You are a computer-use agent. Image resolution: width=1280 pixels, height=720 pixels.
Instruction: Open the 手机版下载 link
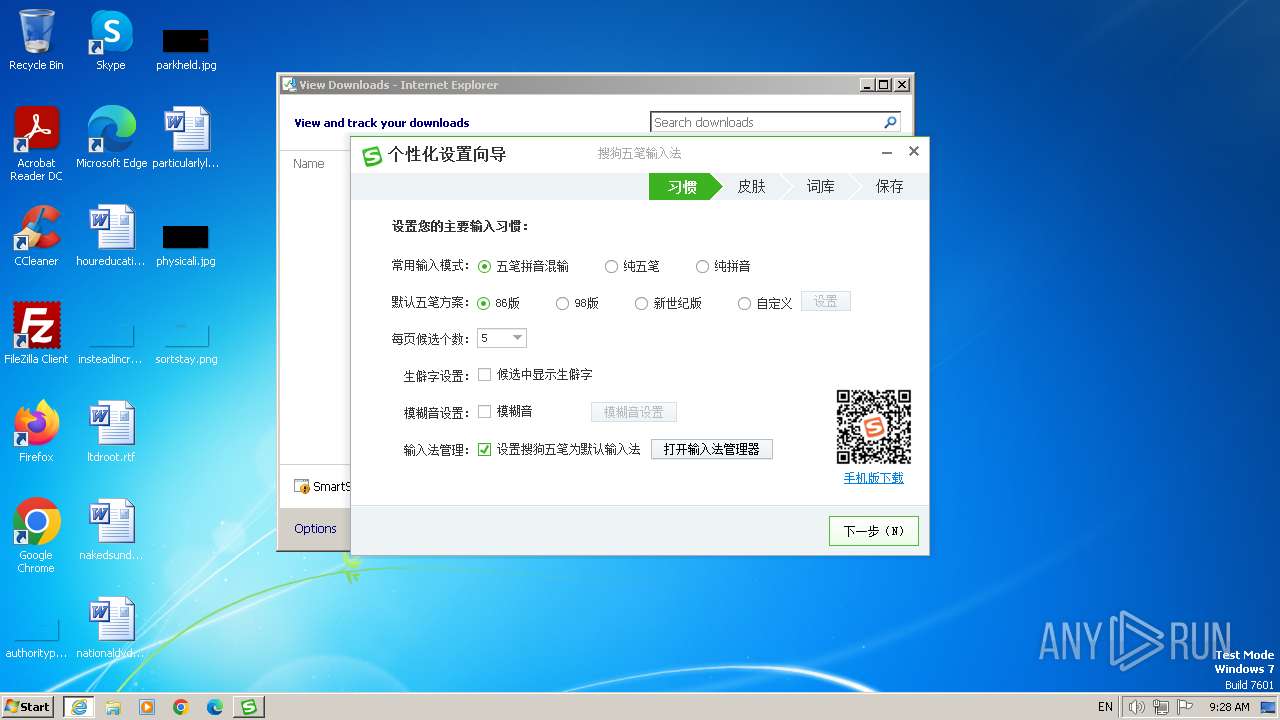[x=873, y=478]
